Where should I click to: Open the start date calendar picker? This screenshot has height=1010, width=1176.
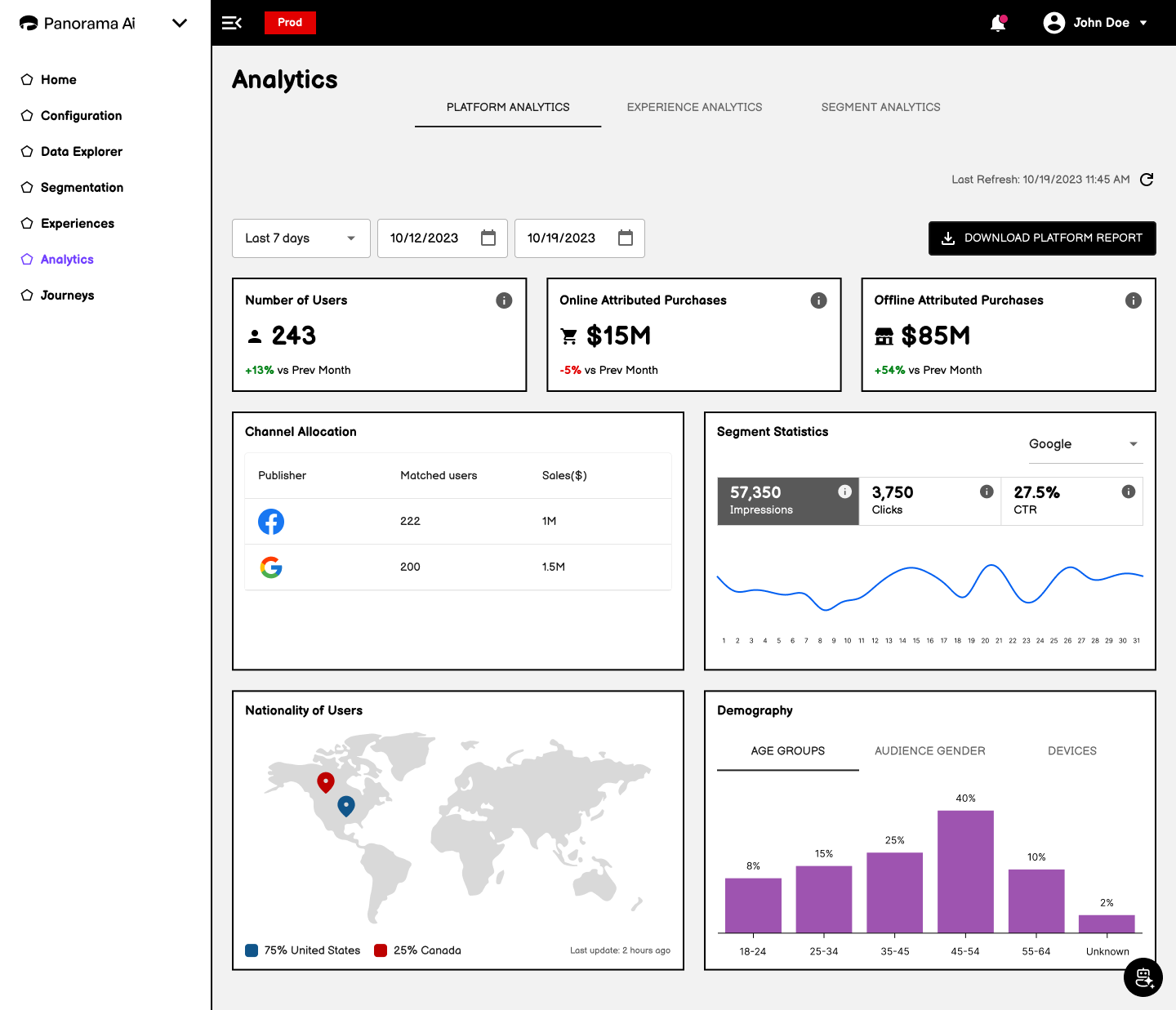click(488, 238)
